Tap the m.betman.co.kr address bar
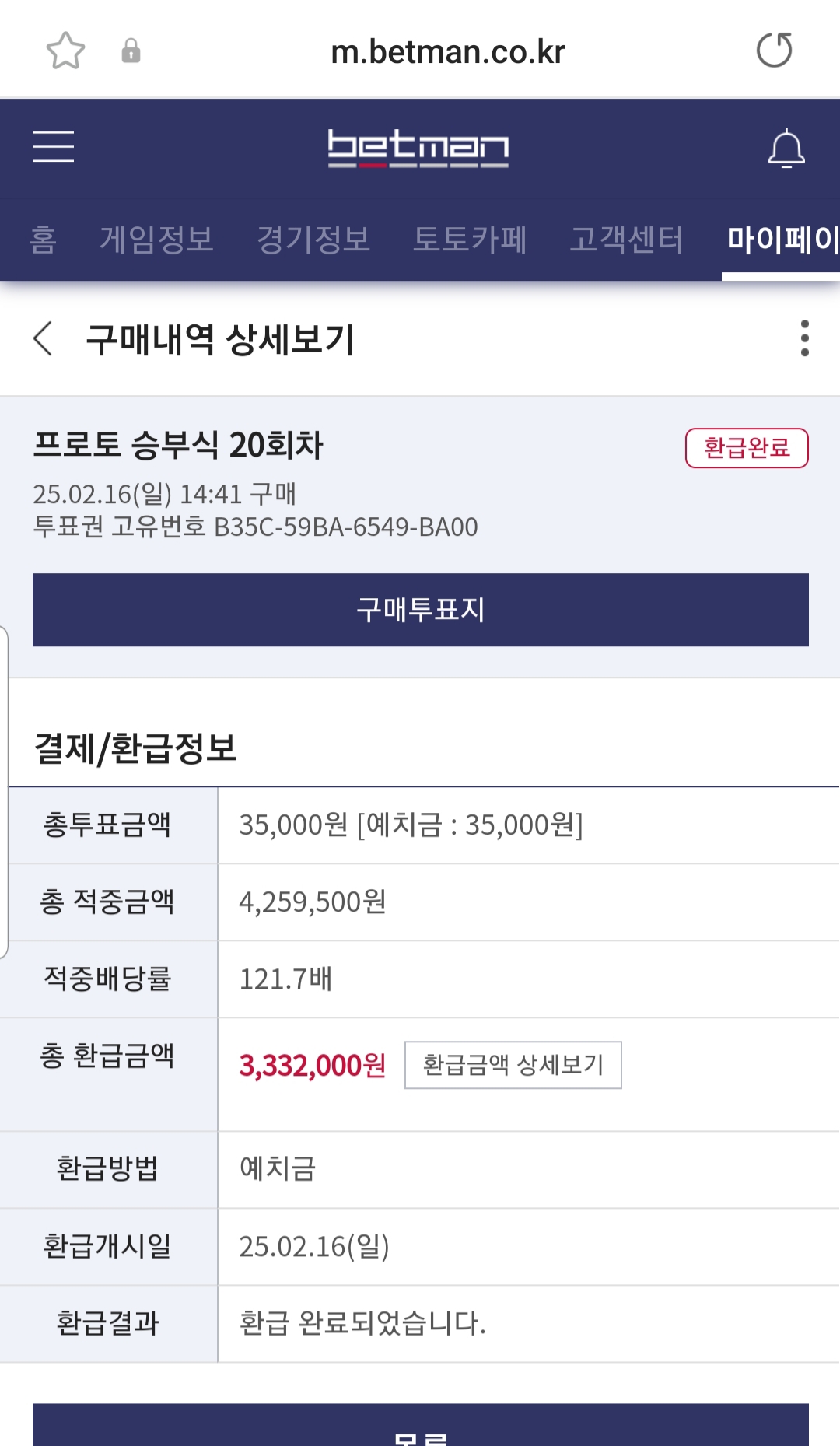Screen dimensions: 840x1446 (447, 52)
